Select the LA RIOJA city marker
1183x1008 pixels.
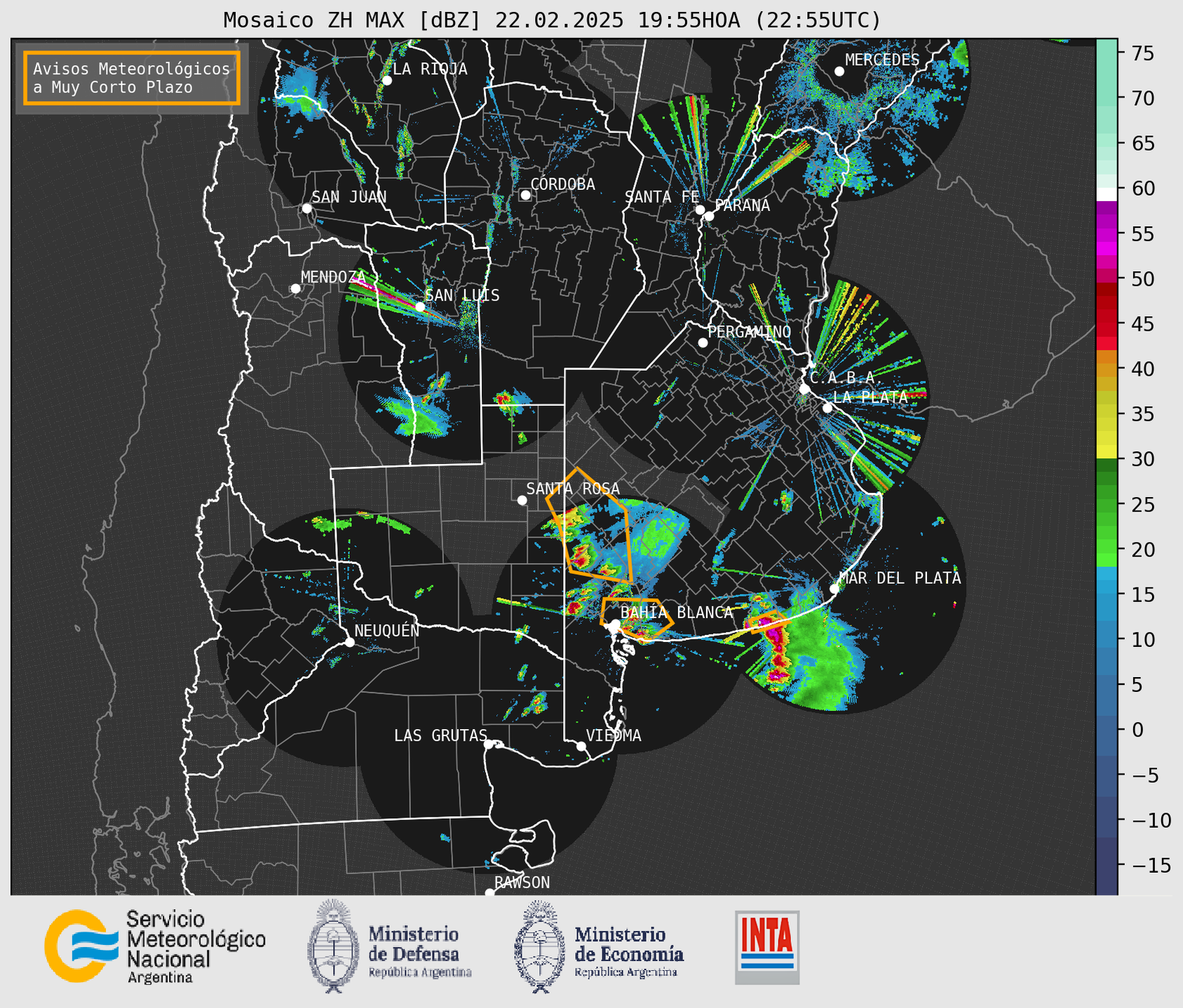(386, 81)
